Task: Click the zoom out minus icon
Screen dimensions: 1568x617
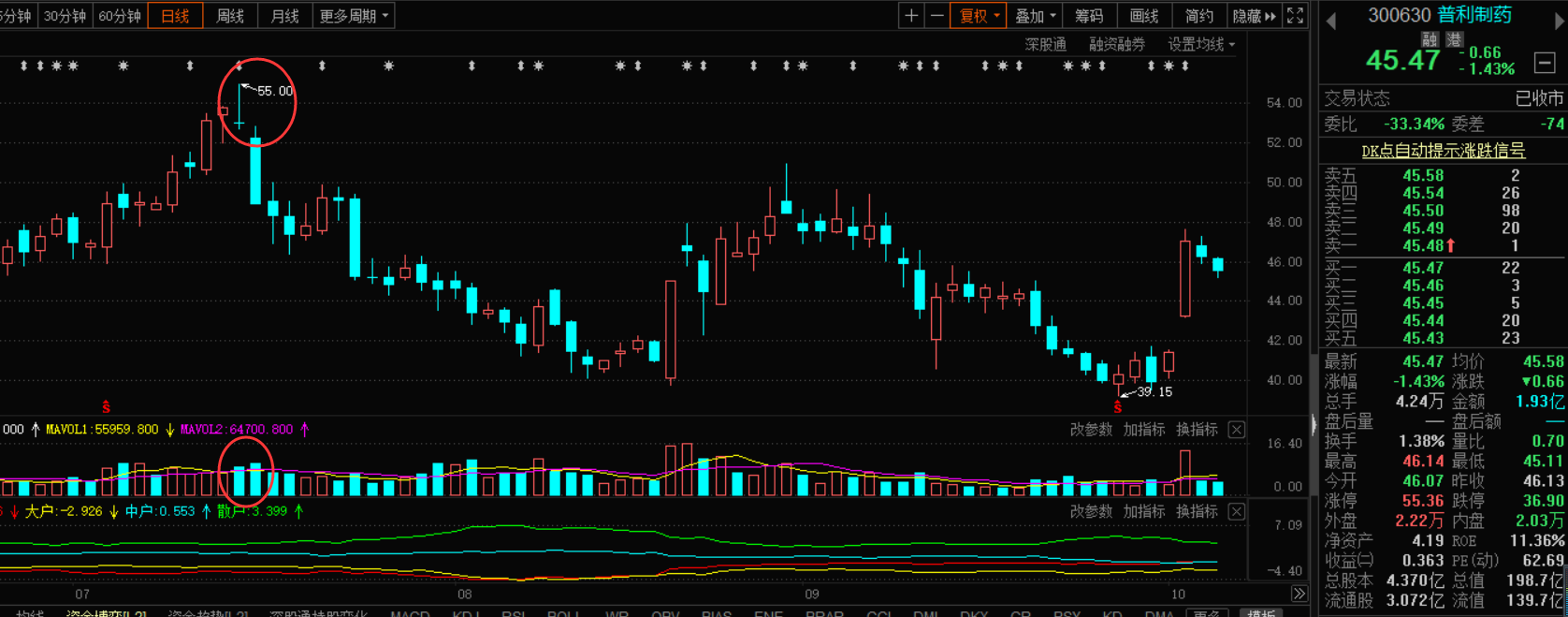Action: (x=936, y=16)
